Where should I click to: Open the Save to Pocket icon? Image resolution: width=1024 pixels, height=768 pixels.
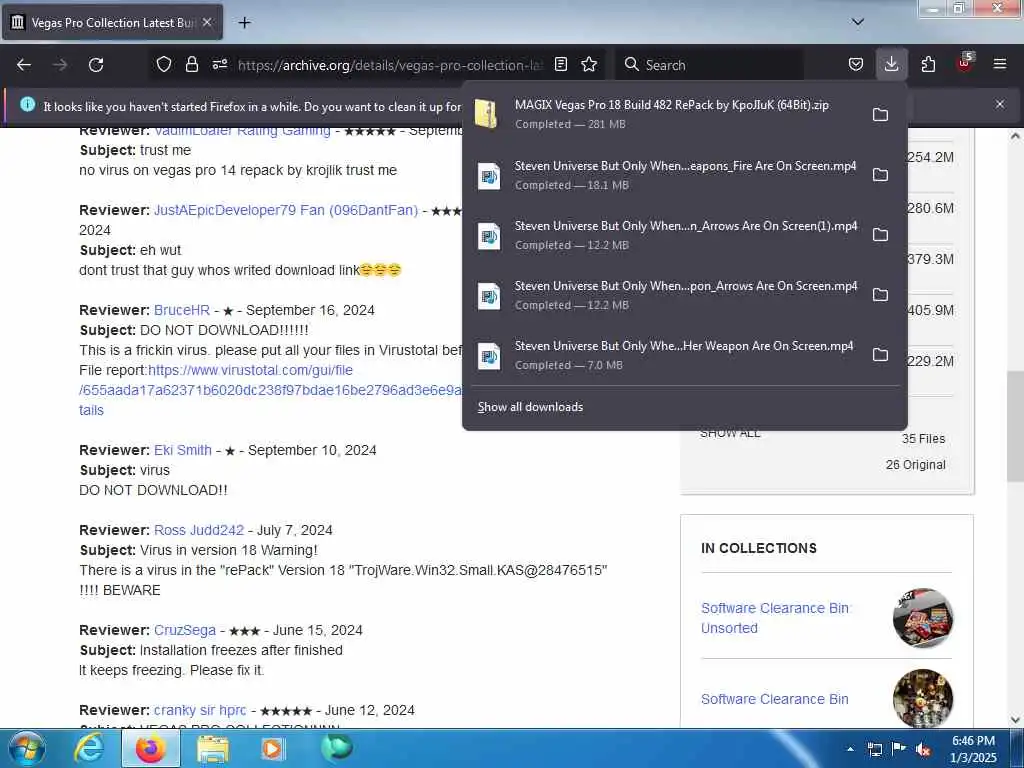tap(856, 64)
